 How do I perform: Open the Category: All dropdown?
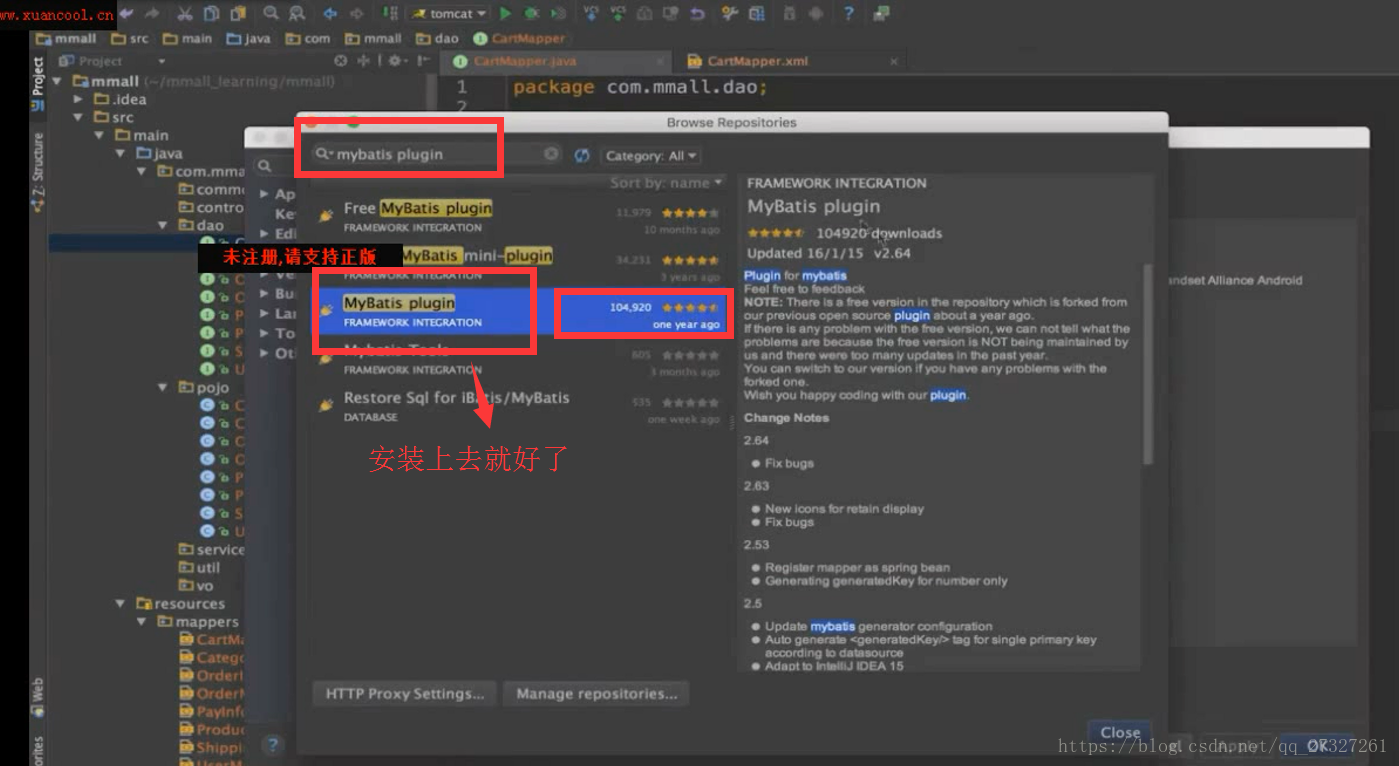[x=650, y=156]
